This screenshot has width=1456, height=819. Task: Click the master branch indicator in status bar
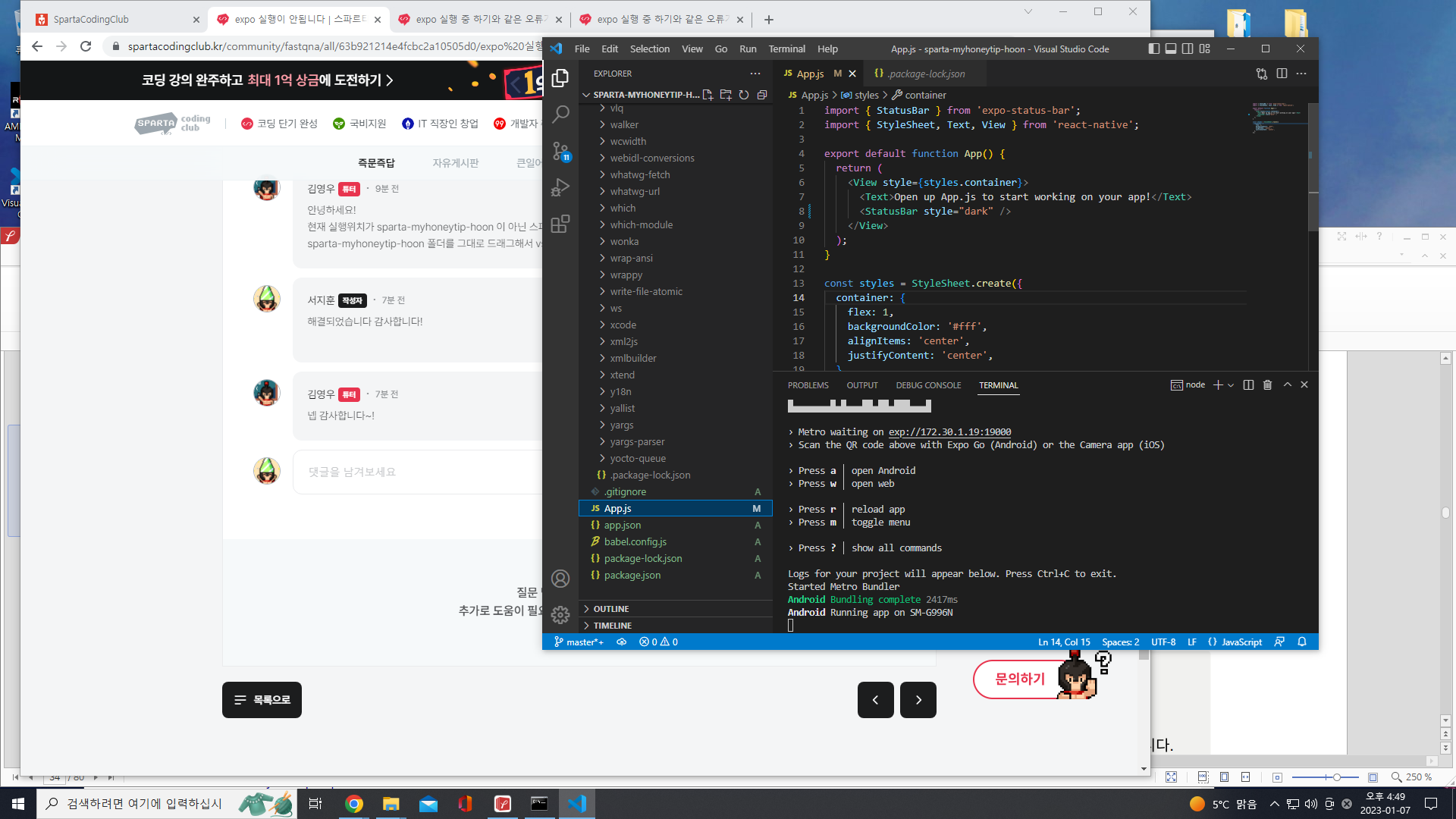(x=579, y=642)
